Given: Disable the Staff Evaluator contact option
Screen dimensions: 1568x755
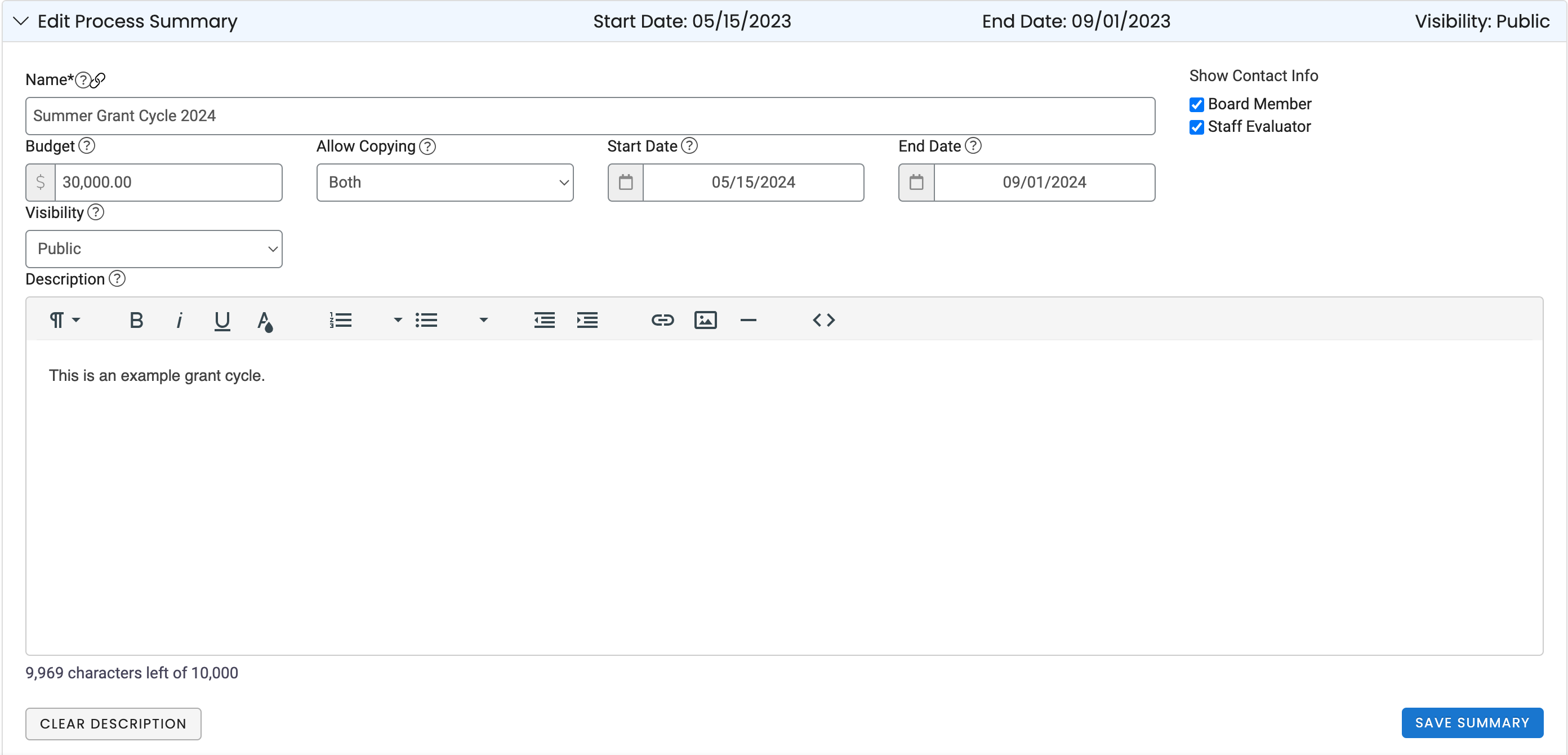Looking at the screenshot, I should [1197, 127].
